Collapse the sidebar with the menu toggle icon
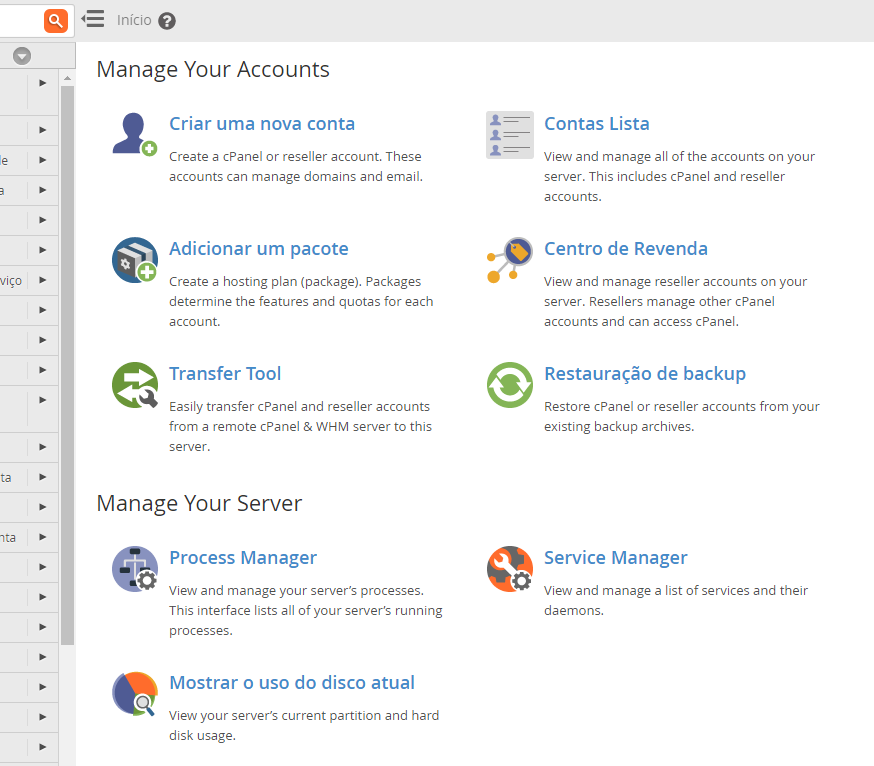 (x=93, y=19)
